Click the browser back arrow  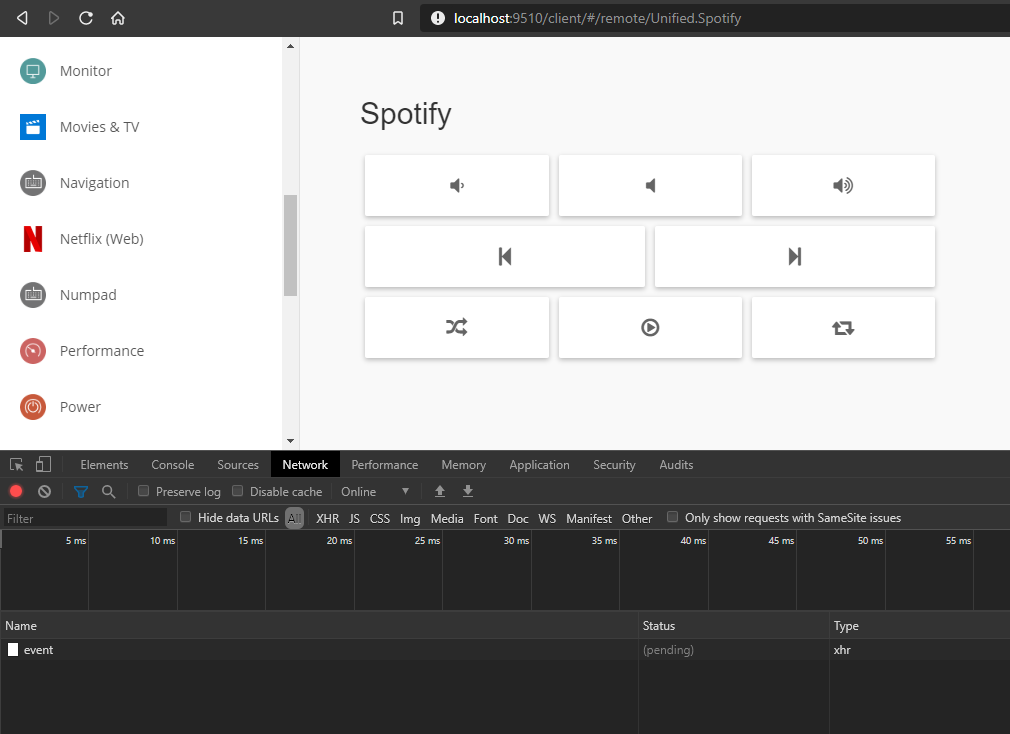click(23, 18)
